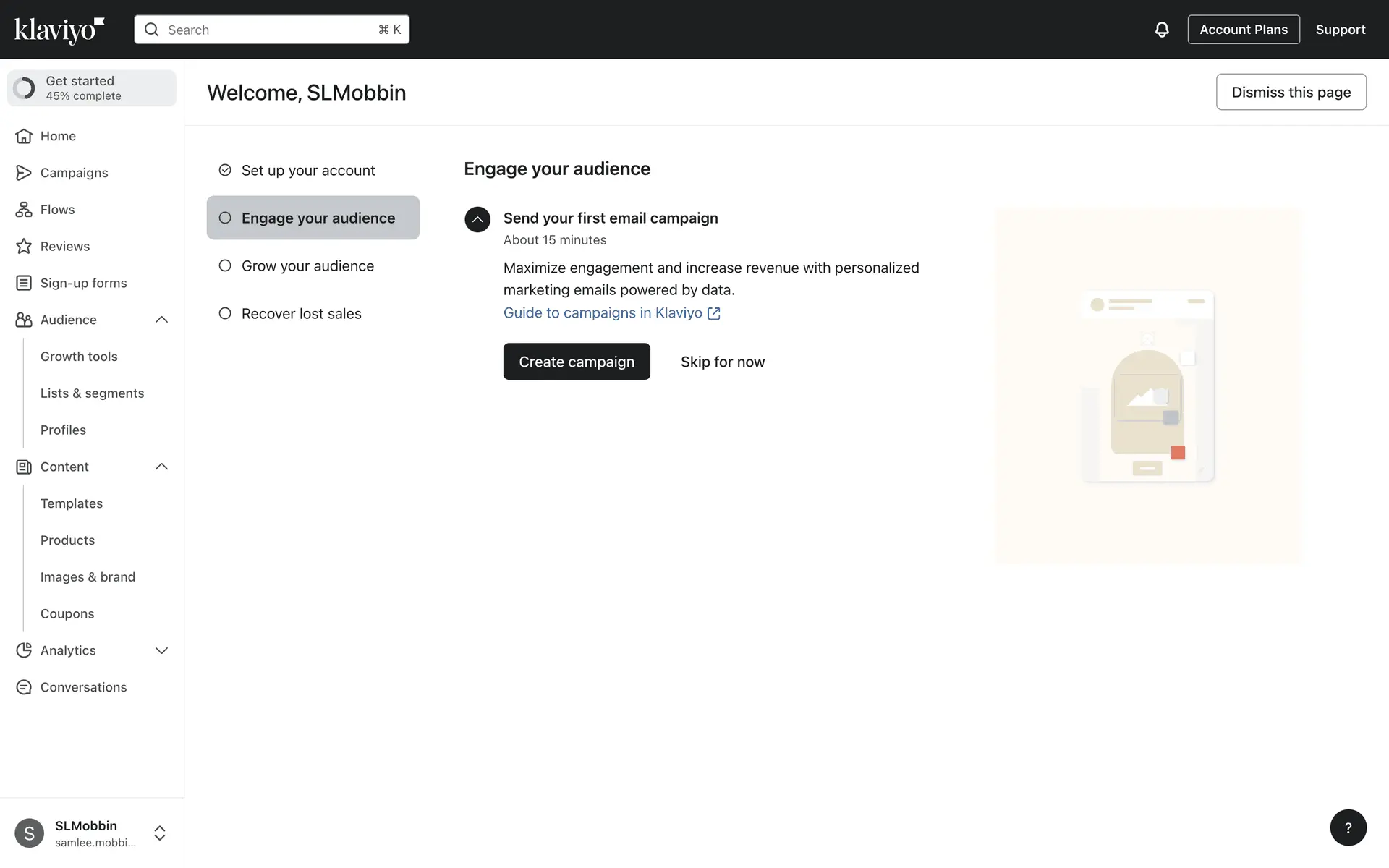Expand the Analytics sidebar section

click(x=161, y=651)
